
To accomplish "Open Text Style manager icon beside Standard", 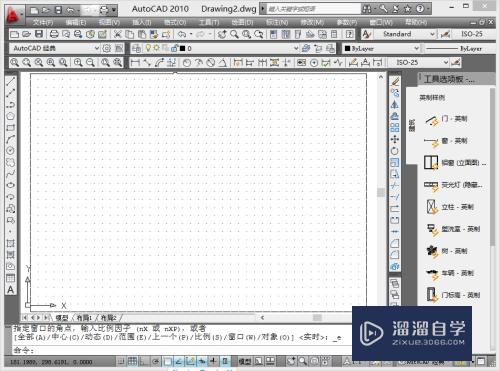I will click(367, 34).
